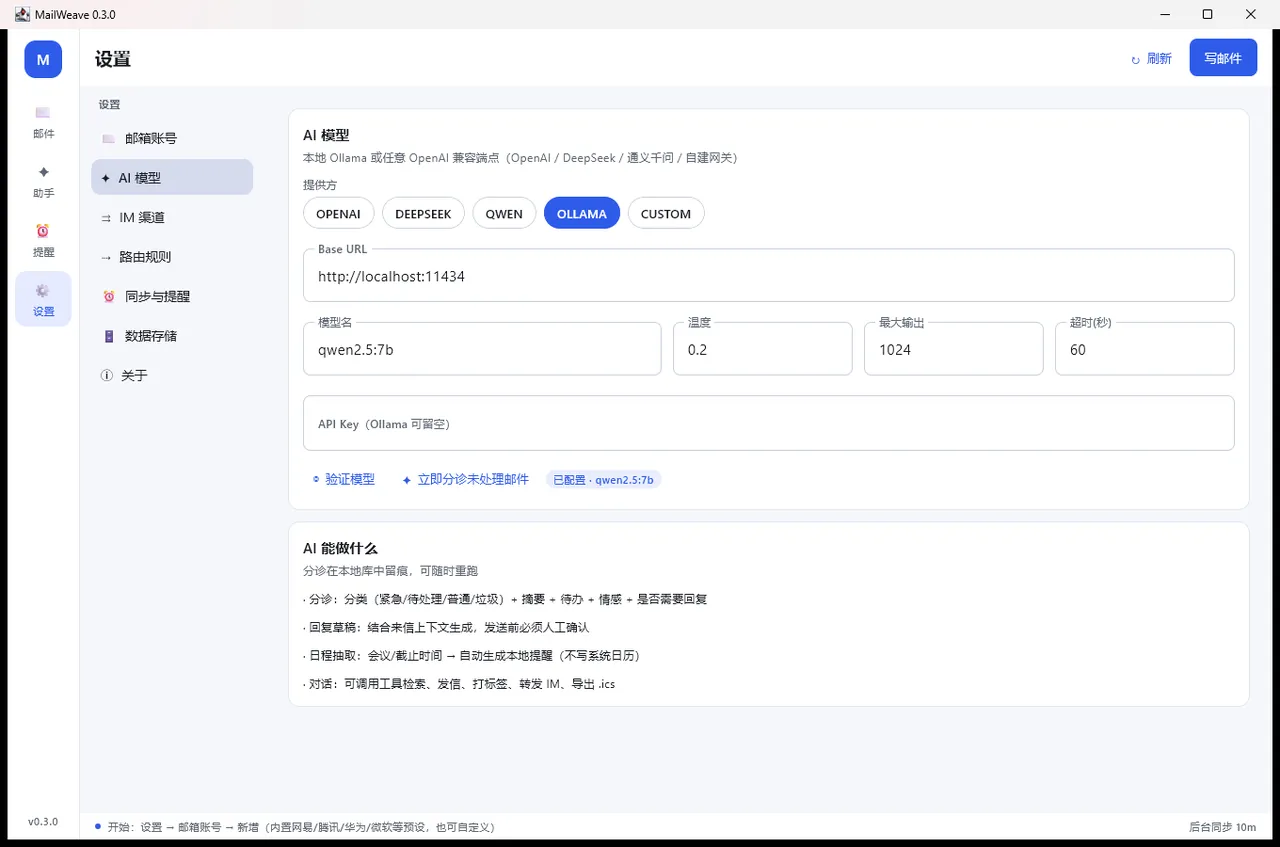Open the 提醒 alarm clock icon
Viewport: 1280px width, 847px height.
tap(43, 231)
